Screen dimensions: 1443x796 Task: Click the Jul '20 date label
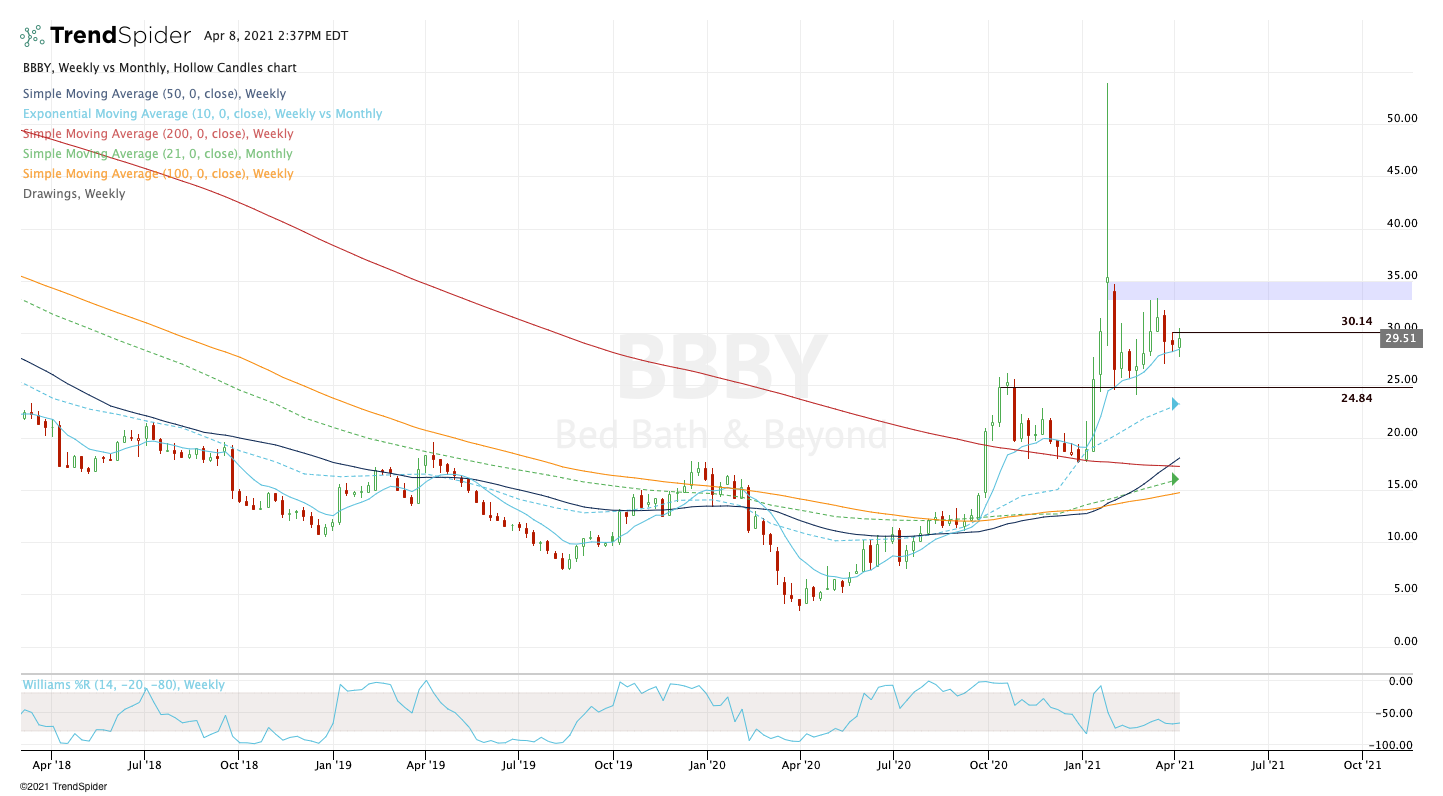point(893,765)
